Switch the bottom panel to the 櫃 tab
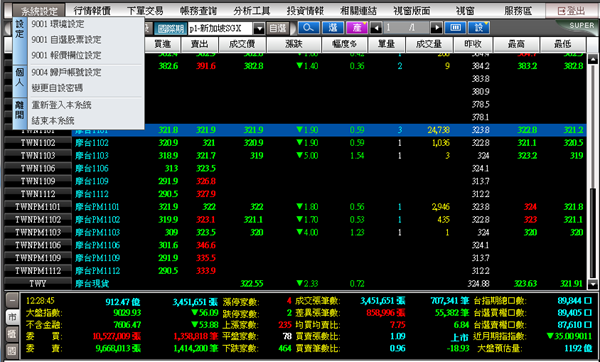600x362 pixels. [x=12, y=334]
